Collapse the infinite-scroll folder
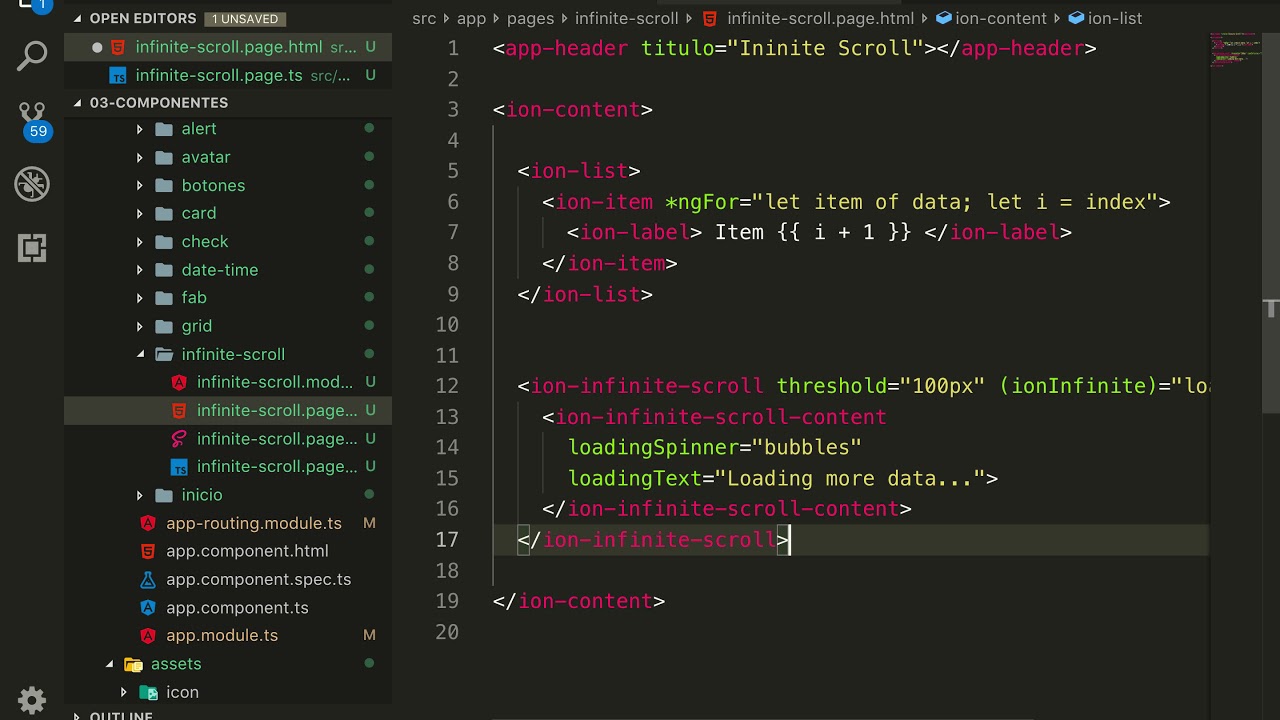1280x720 pixels. point(140,354)
